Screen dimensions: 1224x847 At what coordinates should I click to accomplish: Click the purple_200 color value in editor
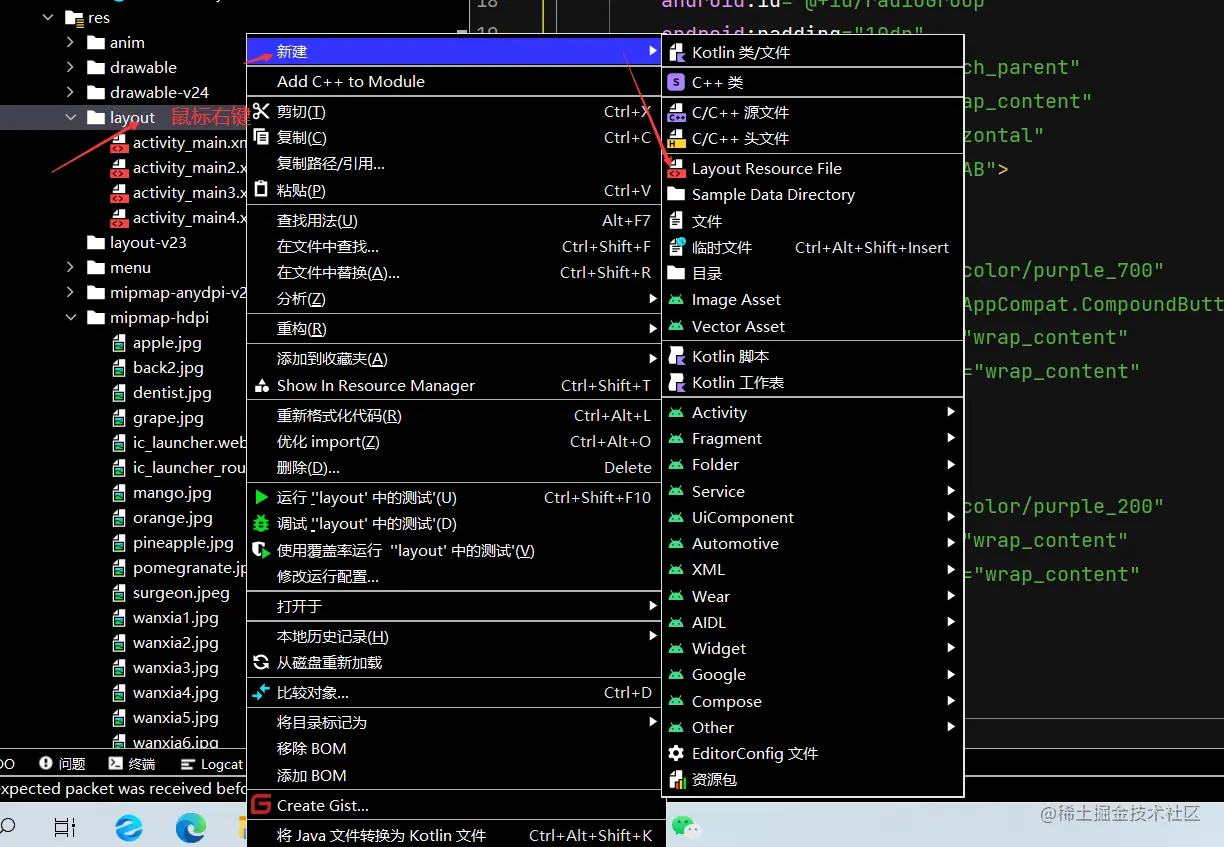[1063, 506]
